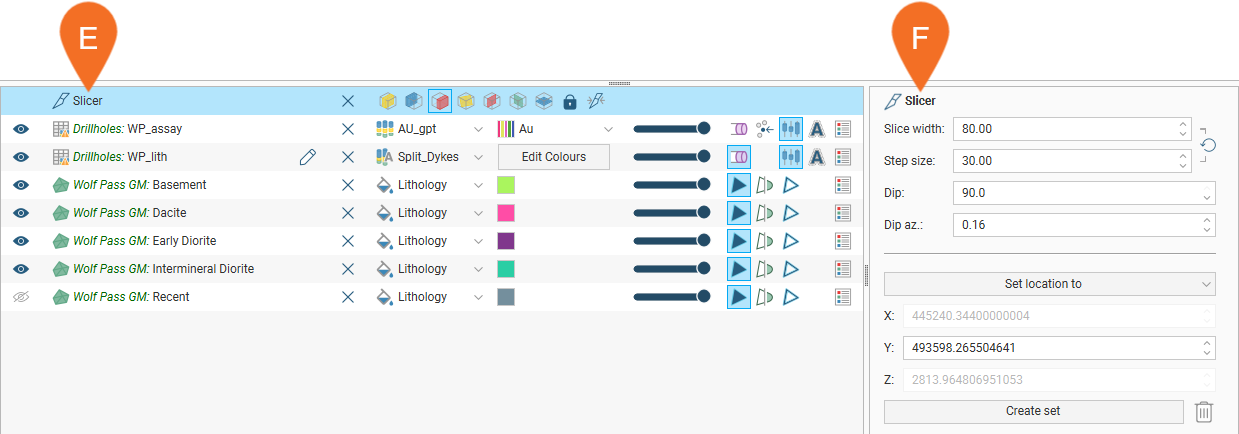Click the filled triangle icon for Basement

tap(738, 185)
